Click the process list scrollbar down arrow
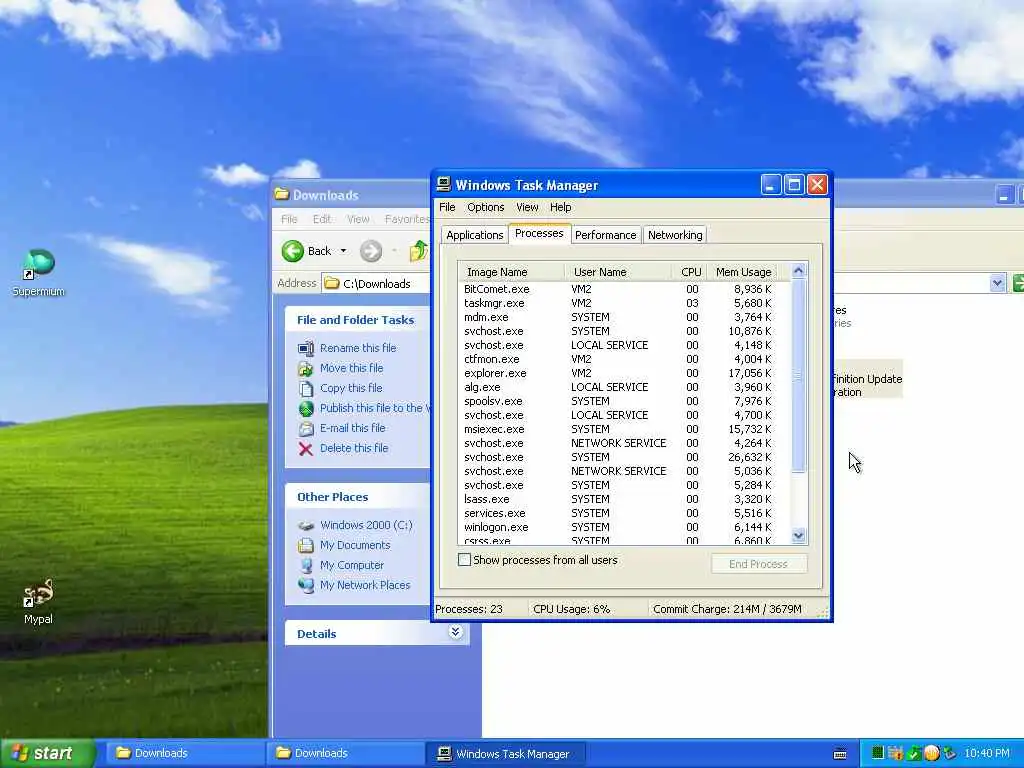Image resolution: width=1024 pixels, height=768 pixels. [798, 536]
